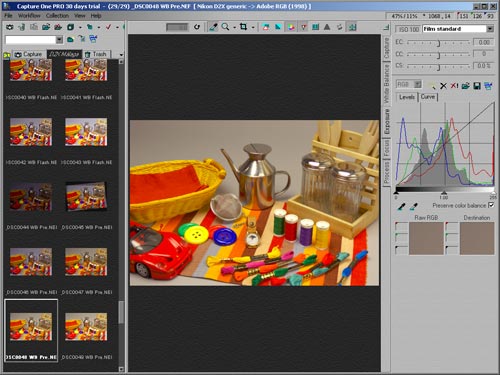This screenshot has width=500, height=375.
Task: Select thumbnail _DSC0042 WB Flash.NEF
Action: [x=31, y=132]
